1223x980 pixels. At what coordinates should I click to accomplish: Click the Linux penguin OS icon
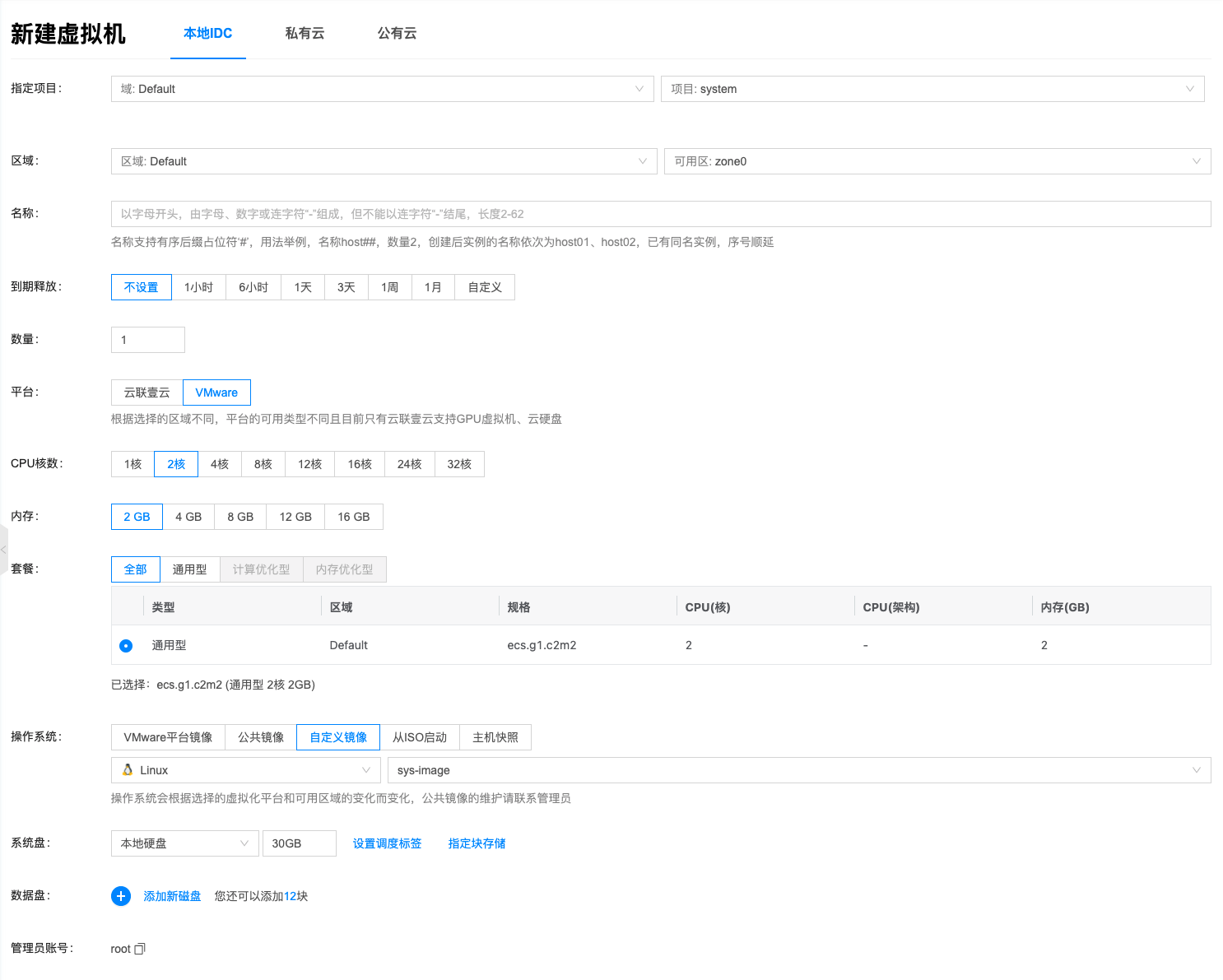pyautogui.click(x=128, y=770)
